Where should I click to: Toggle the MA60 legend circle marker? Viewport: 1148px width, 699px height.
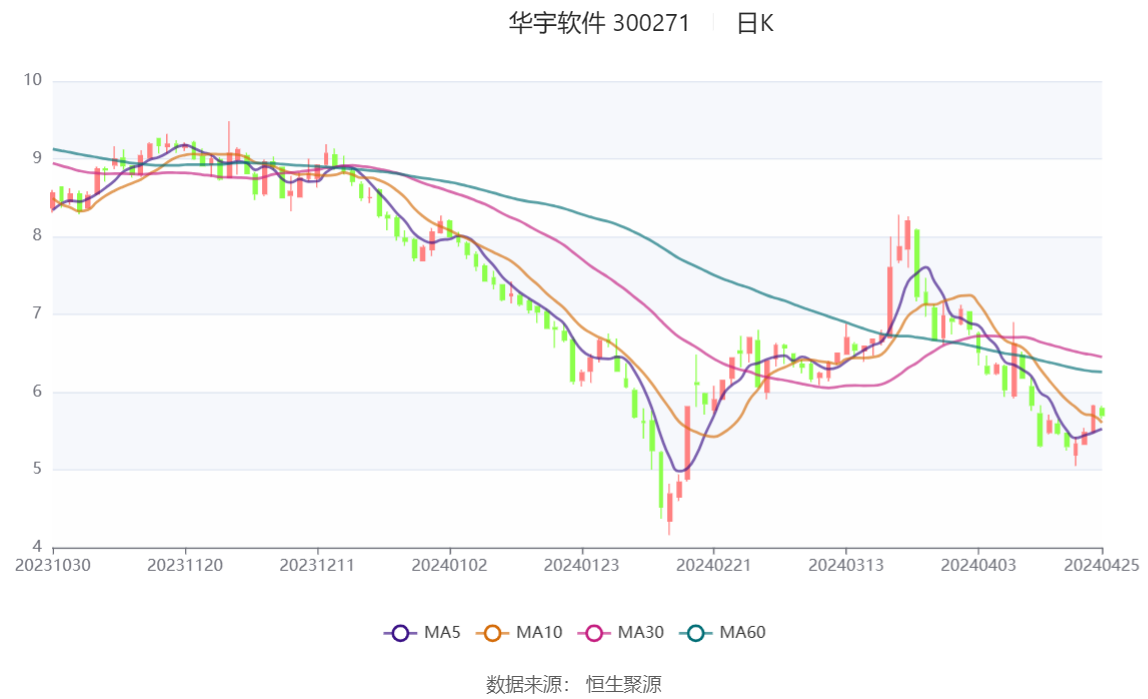696,633
